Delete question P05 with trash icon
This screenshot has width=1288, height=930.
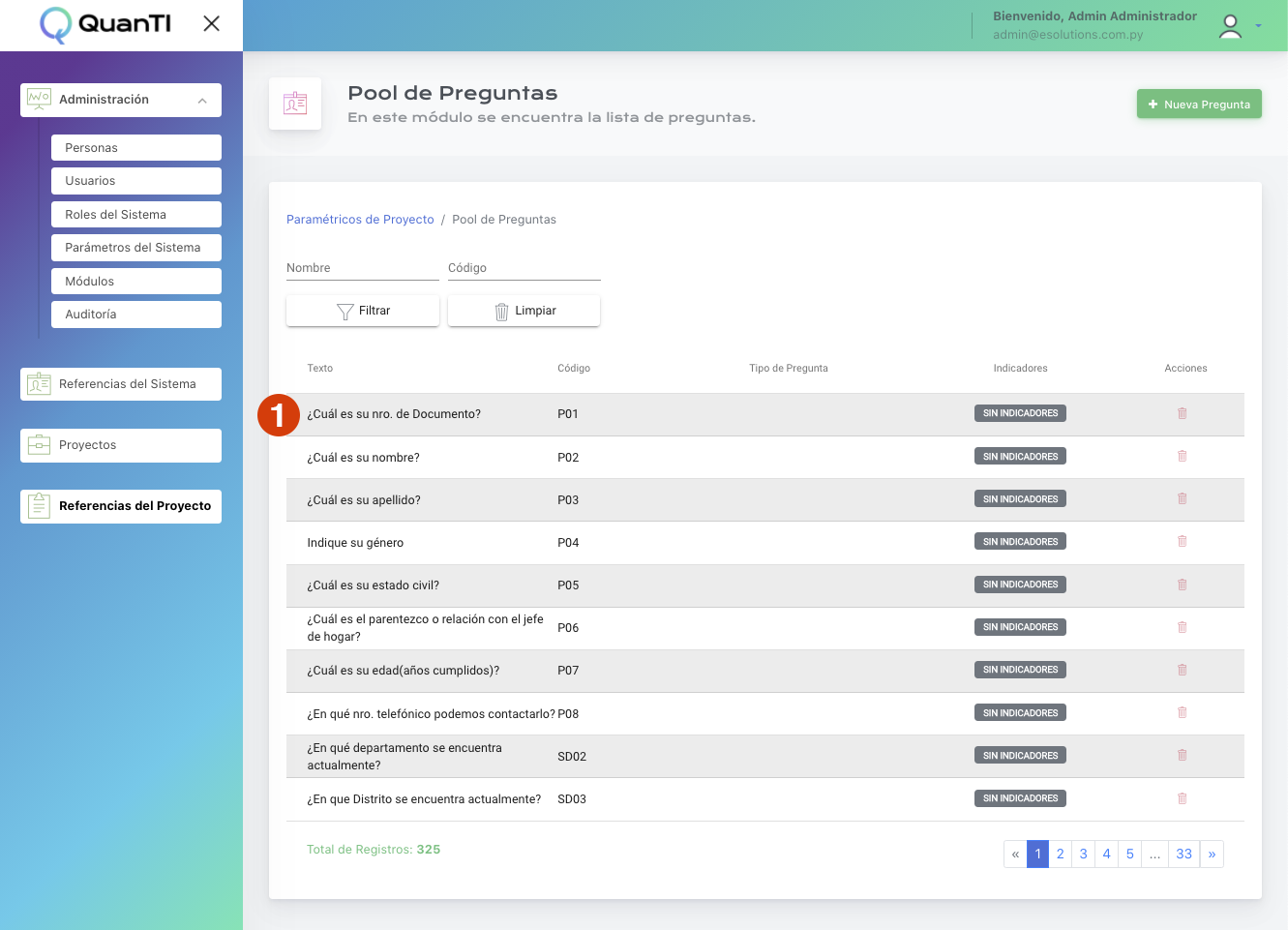[x=1182, y=585]
